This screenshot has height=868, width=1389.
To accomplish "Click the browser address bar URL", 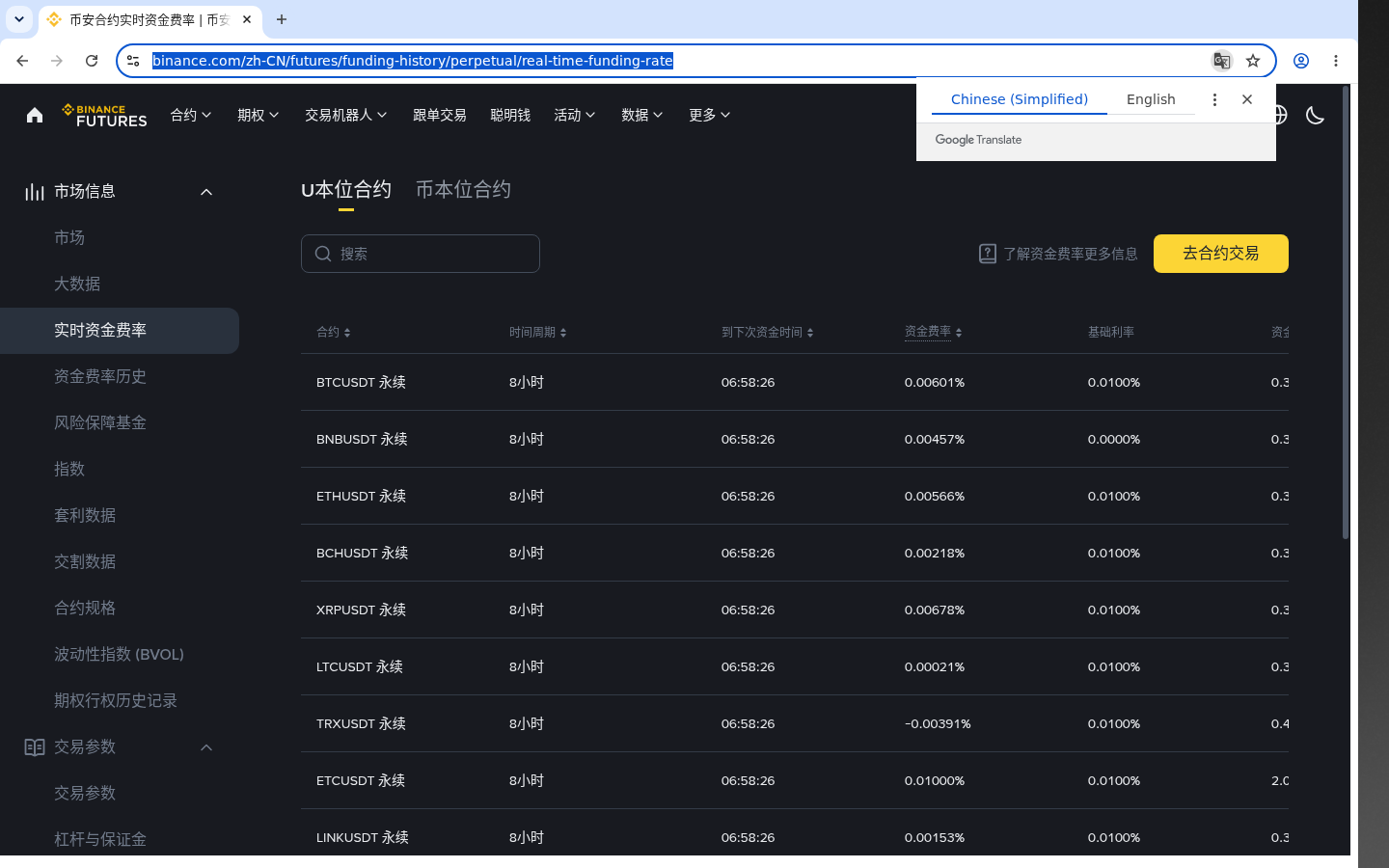I will pyautogui.click(x=413, y=61).
